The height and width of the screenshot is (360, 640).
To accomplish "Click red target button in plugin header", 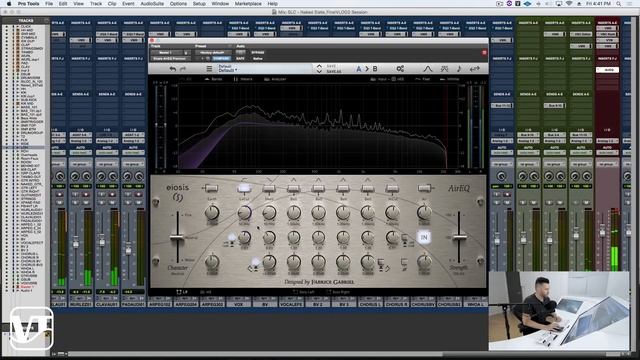I will 484,52.
